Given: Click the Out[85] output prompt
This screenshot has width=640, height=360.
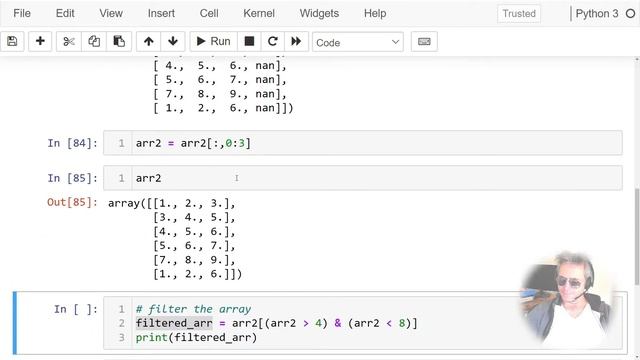Looking at the screenshot, I should [x=72, y=202].
